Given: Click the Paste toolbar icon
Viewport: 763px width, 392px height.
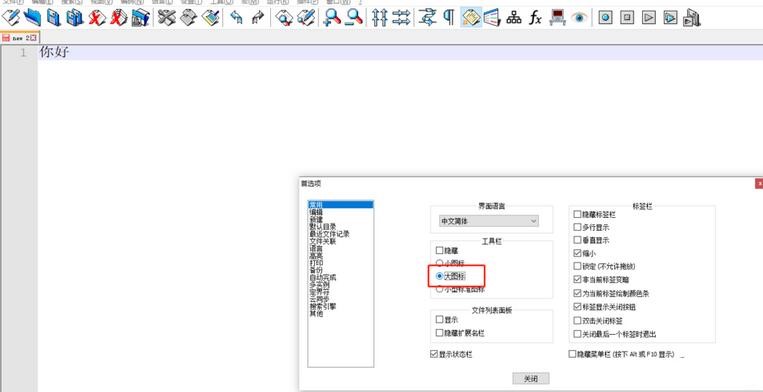Looking at the screenshot, I should 210,18.
